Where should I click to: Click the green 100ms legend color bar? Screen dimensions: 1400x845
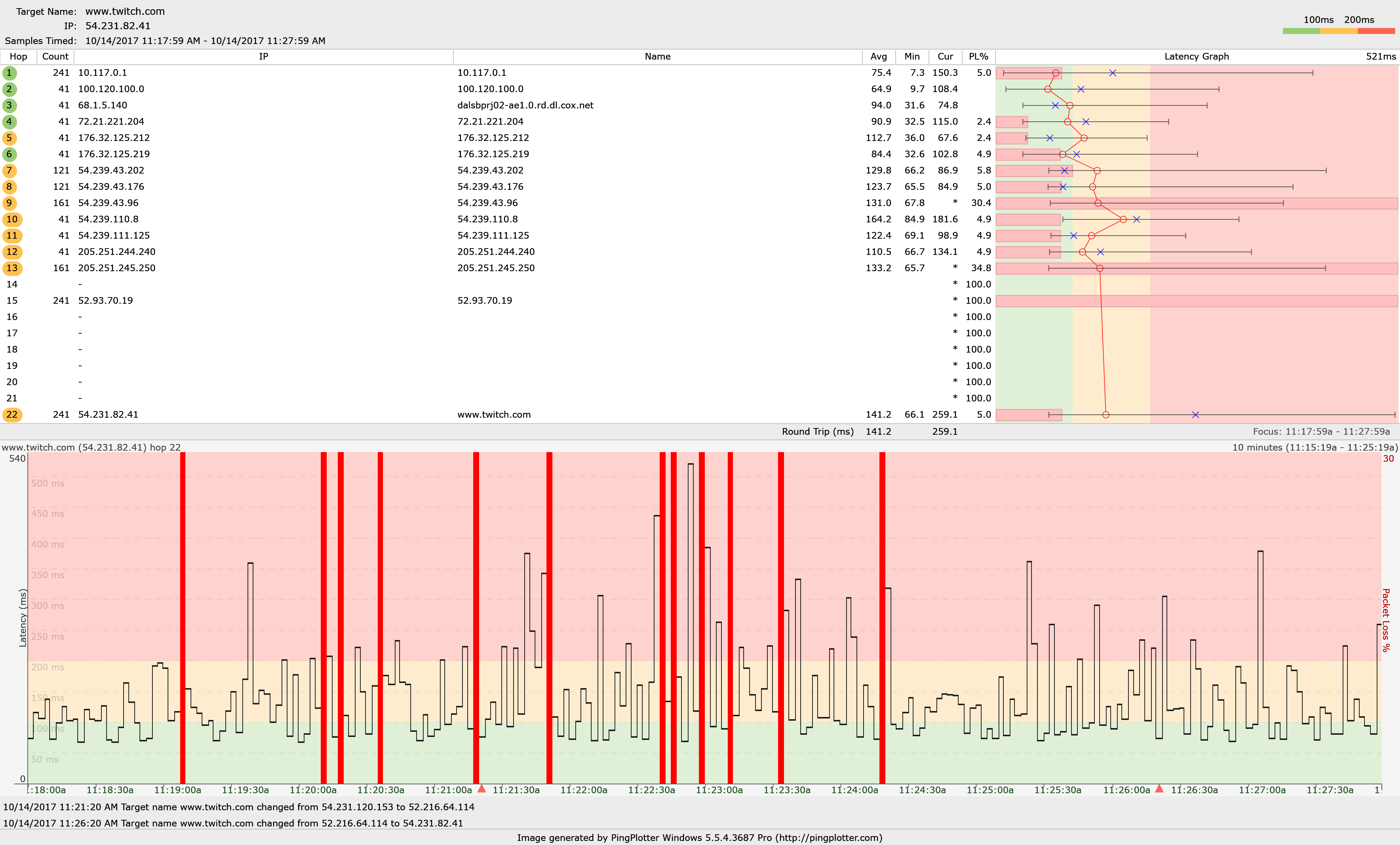coord(1301,31)
